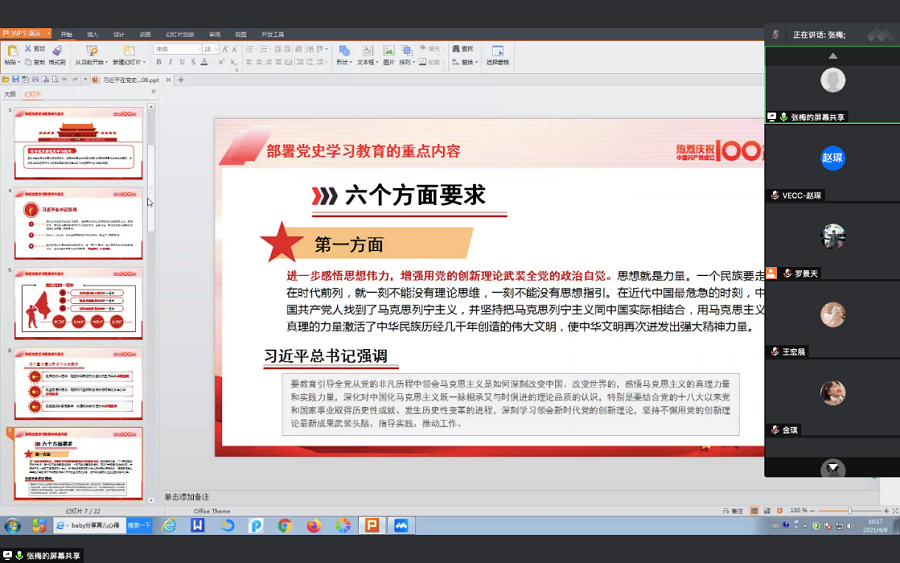
Task: Toggle Bold formatting button
Action: [x=159, y=62]
